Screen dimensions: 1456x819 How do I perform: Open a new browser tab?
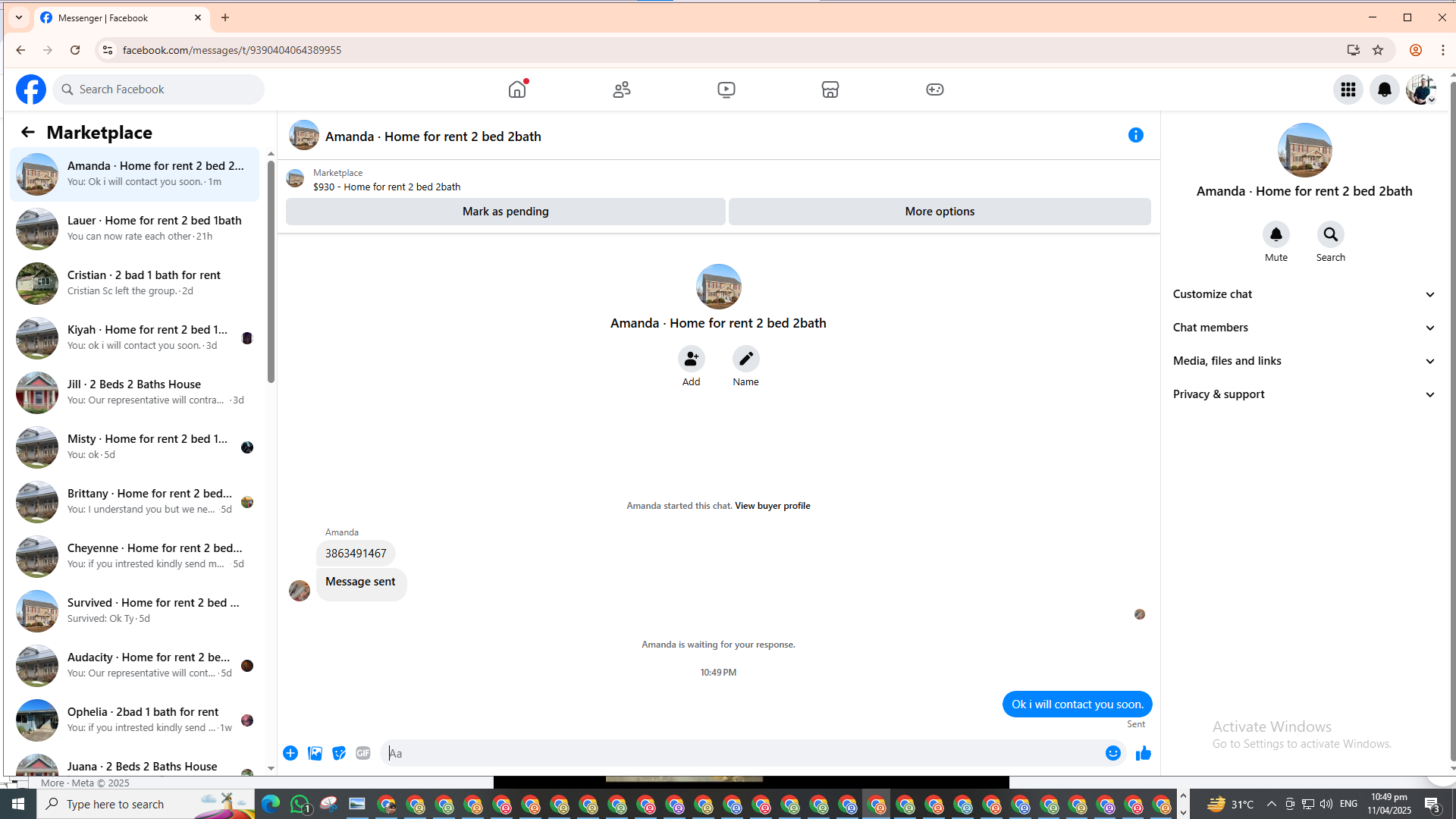pyautogui.click(x=225, y=17)
